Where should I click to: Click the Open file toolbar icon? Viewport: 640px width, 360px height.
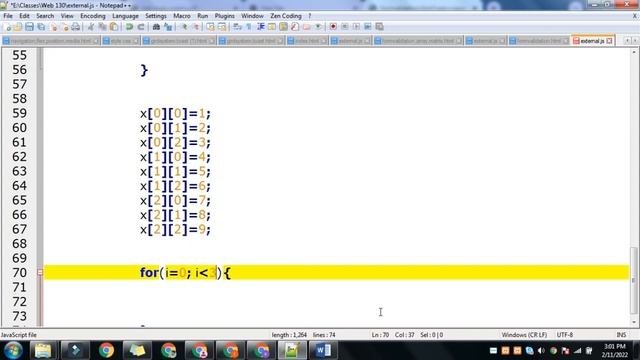coord(18,27)
